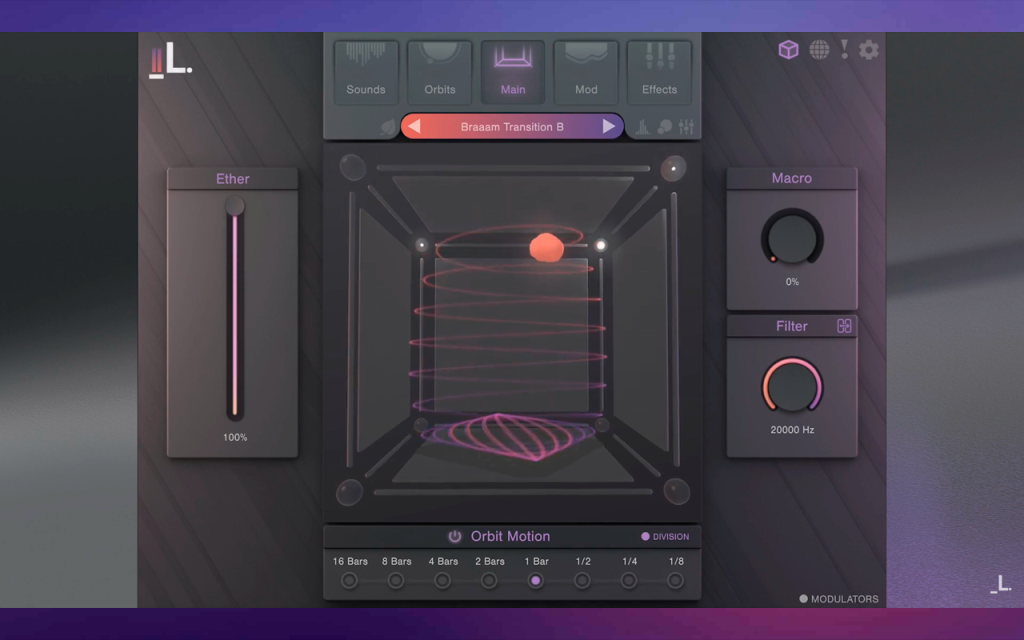Toggle Orbit Motion power button
Viewport: 1024px width, 640px height.
coord(455,536)
